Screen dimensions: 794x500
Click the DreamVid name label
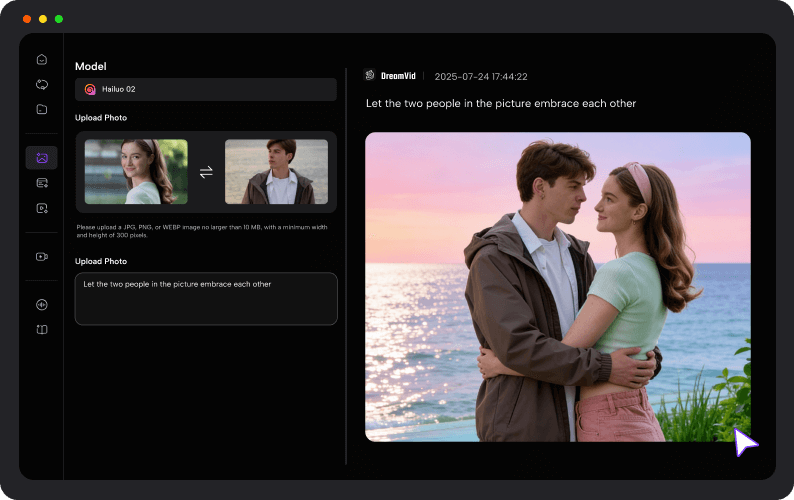[x=397, y=76]
